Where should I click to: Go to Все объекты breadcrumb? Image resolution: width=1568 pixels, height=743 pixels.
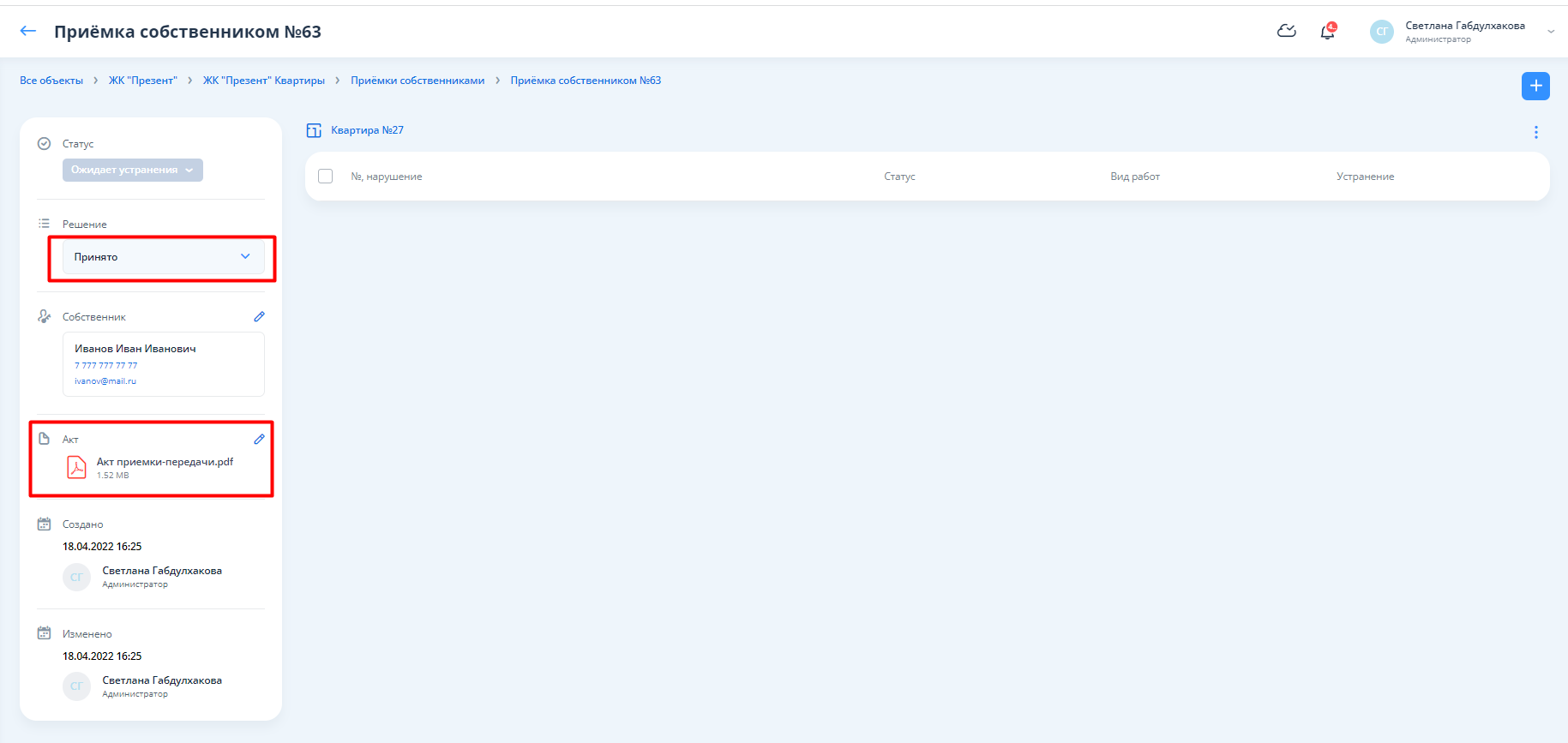51,81
